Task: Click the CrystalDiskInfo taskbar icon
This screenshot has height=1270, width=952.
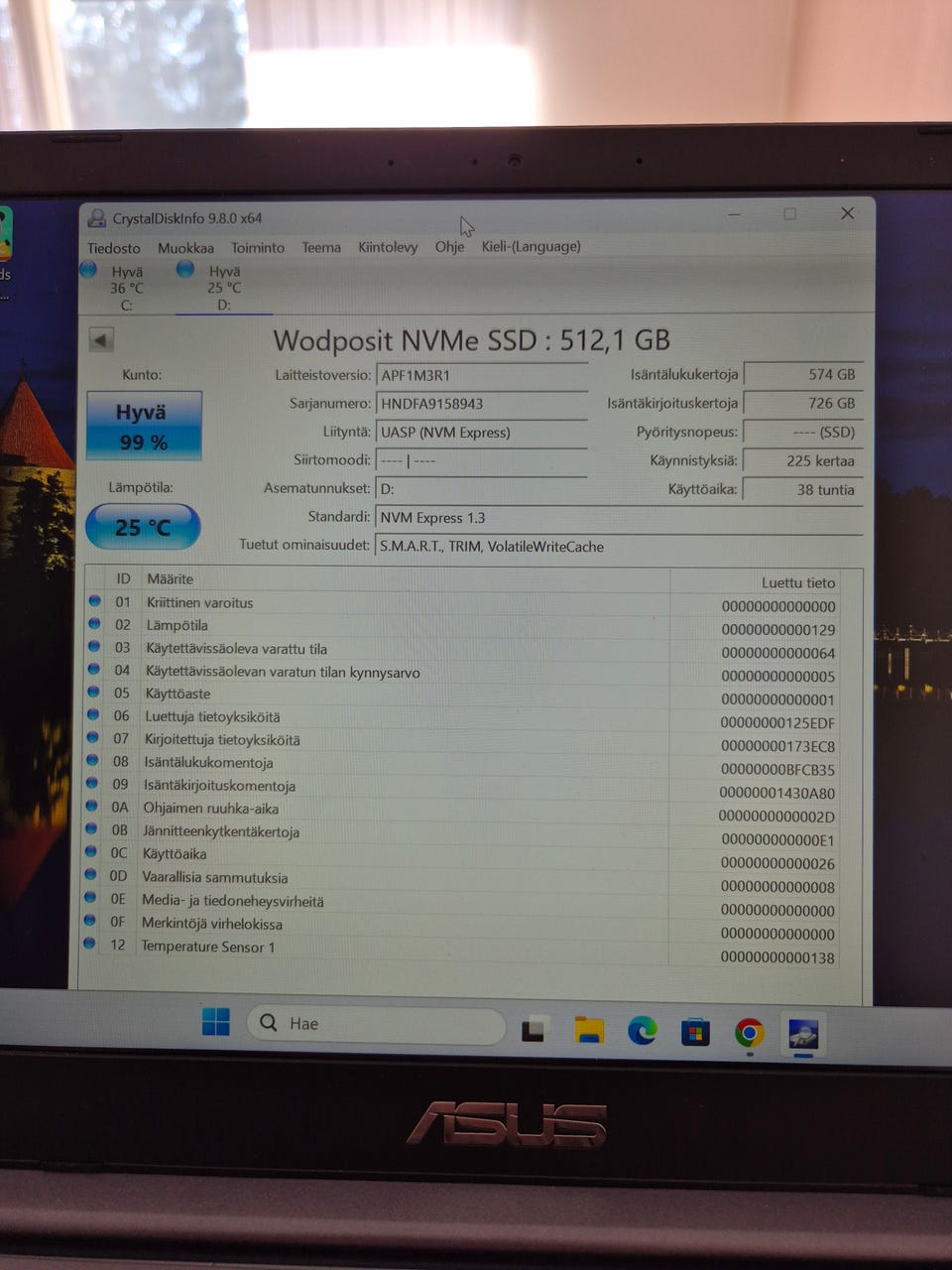Action: pyautogui.click(x=803, y=1035)
